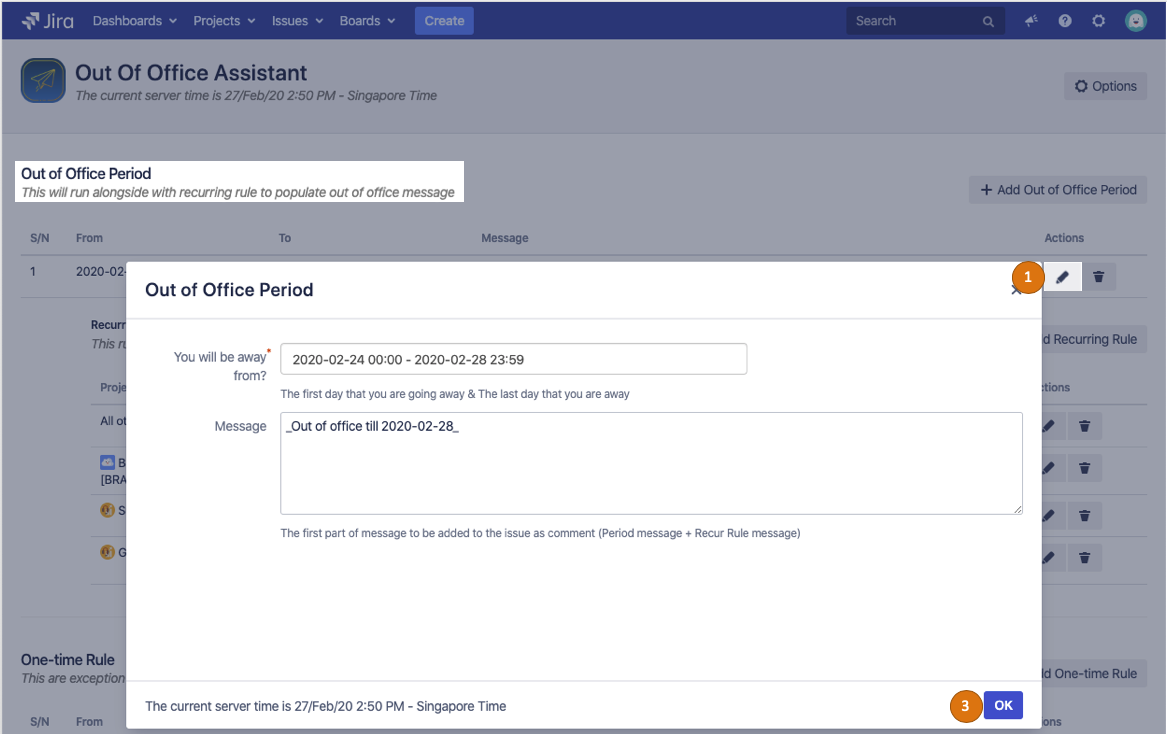The image size is (1167, 734).
Task: Click trash icon in first recurring rule row
Action: pyautogui.click(x=1084, y=427)
